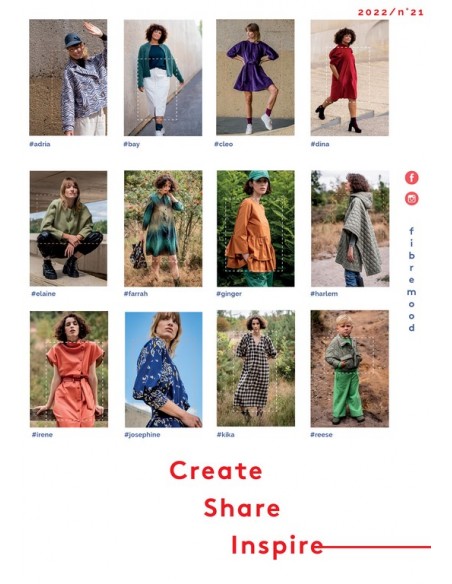Open the #harlem quilted poncho photo
452x584 pixels.
350,228
